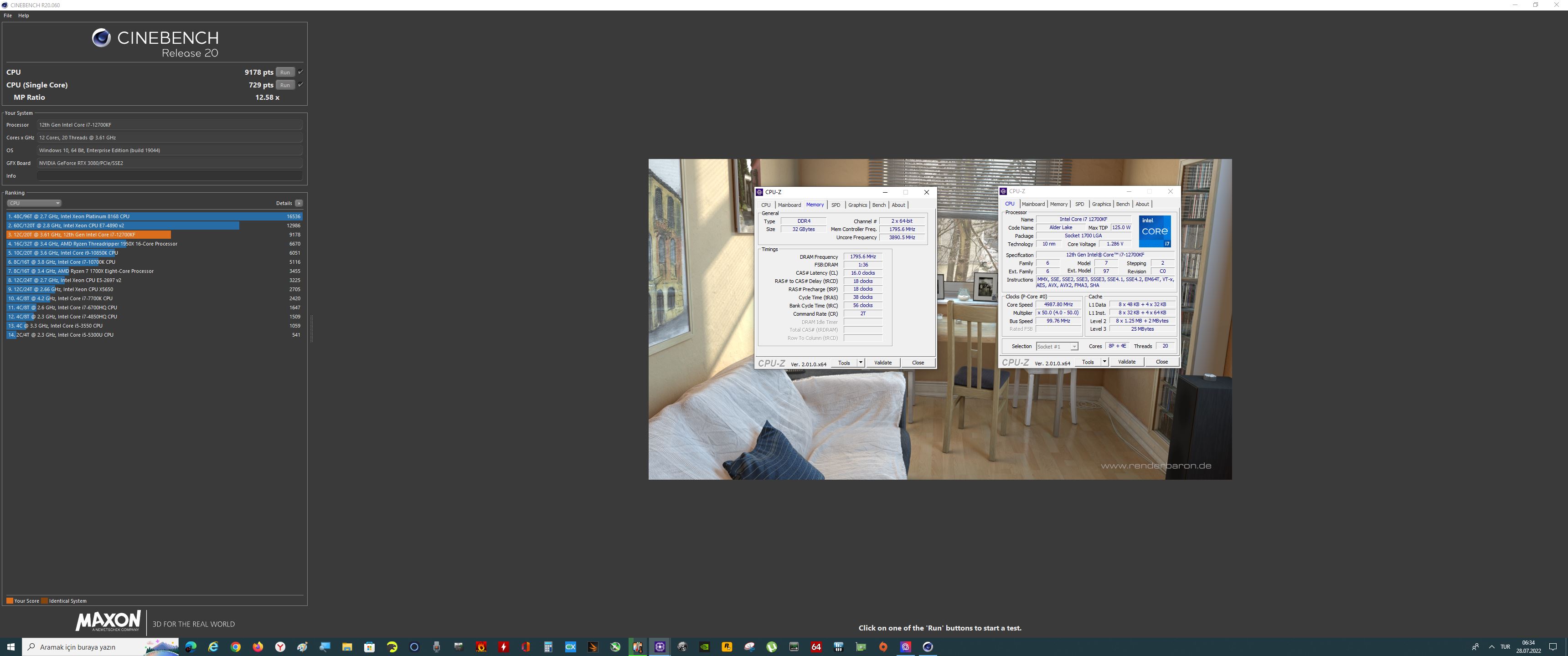Open the Microsoft Edge taskbar icon
The height and width of the screenshot is (656, 1568).
click(x=191, y=647)
